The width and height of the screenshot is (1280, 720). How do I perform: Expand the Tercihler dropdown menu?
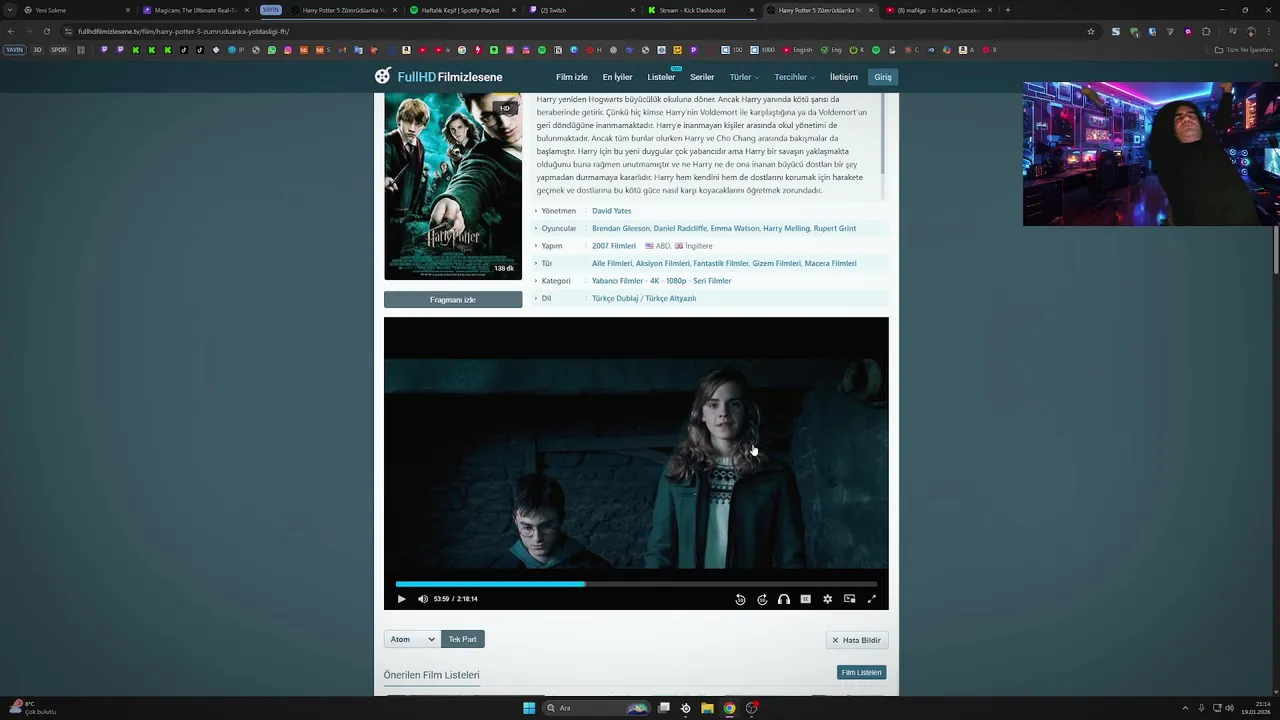click(794, 77)
